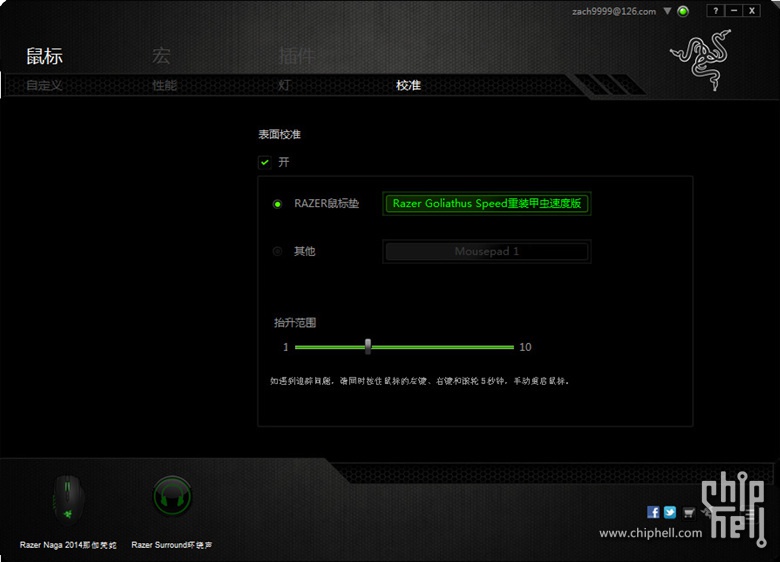780x562 pixels.
Task: Select the 其他 radio button
Action: click(x=278, y=252)
